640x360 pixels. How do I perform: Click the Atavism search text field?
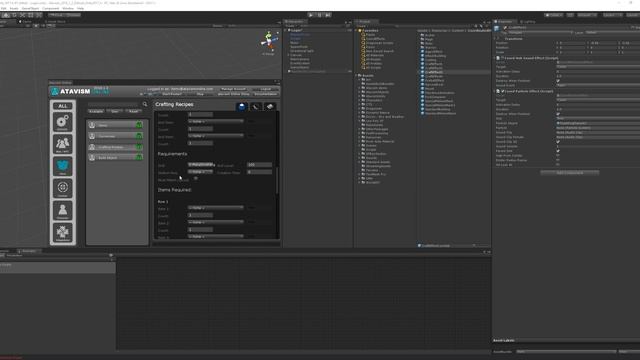point(114,104)
